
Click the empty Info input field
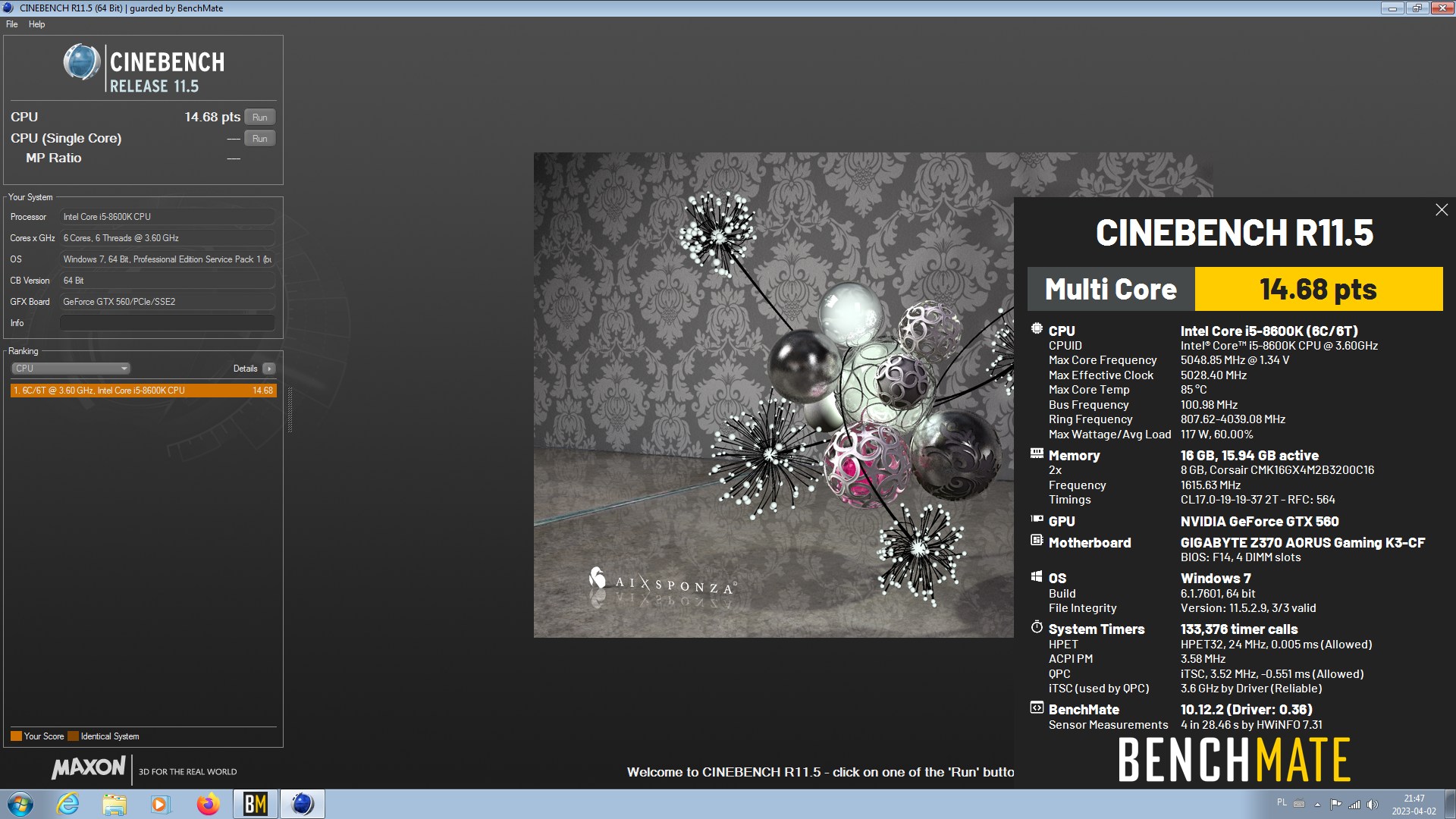pos(167,323)
